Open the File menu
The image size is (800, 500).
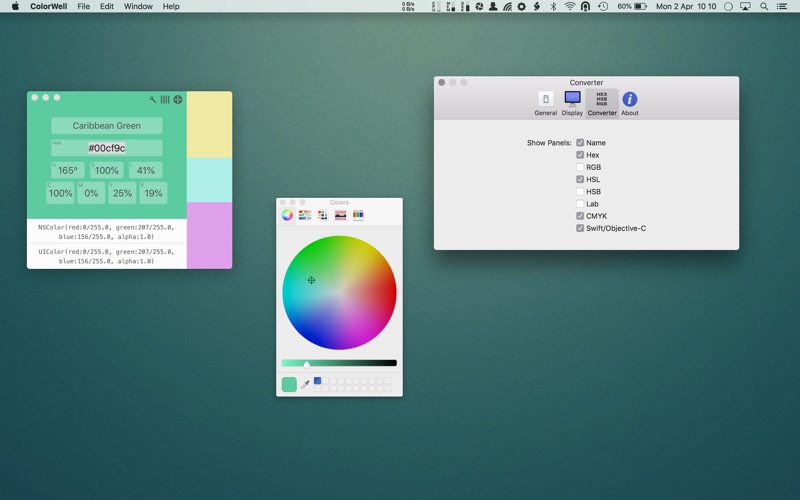pos(84,6)
